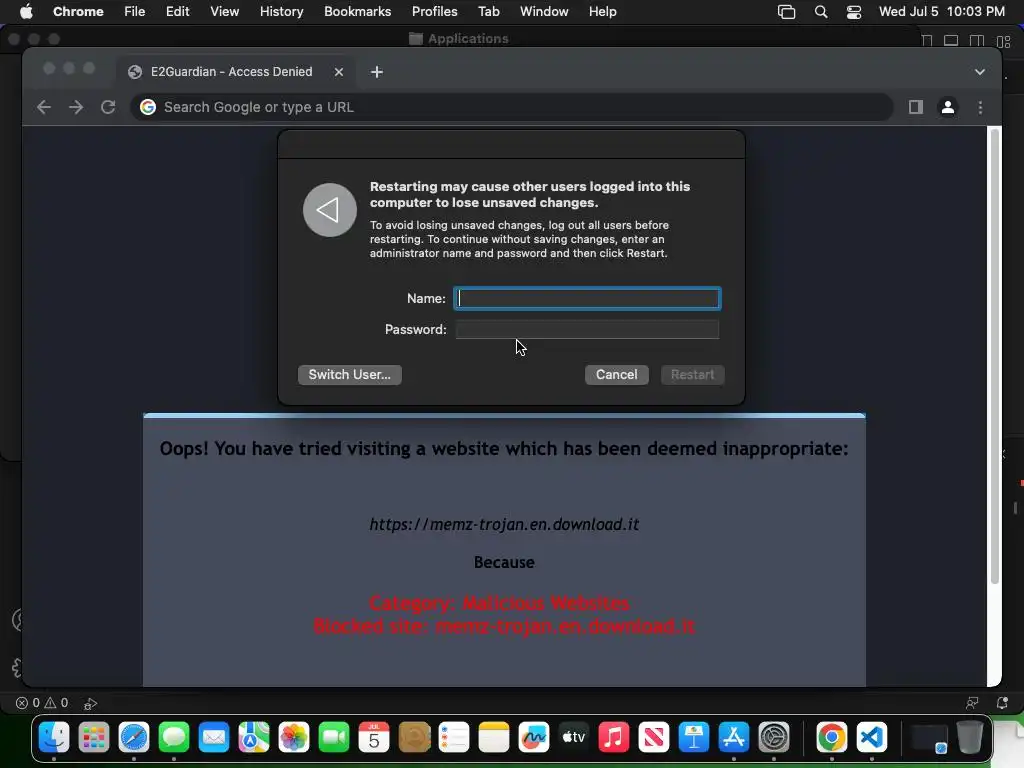Click the VS Code run and debug status icon

pyautogui.click(x=91, y=703)
